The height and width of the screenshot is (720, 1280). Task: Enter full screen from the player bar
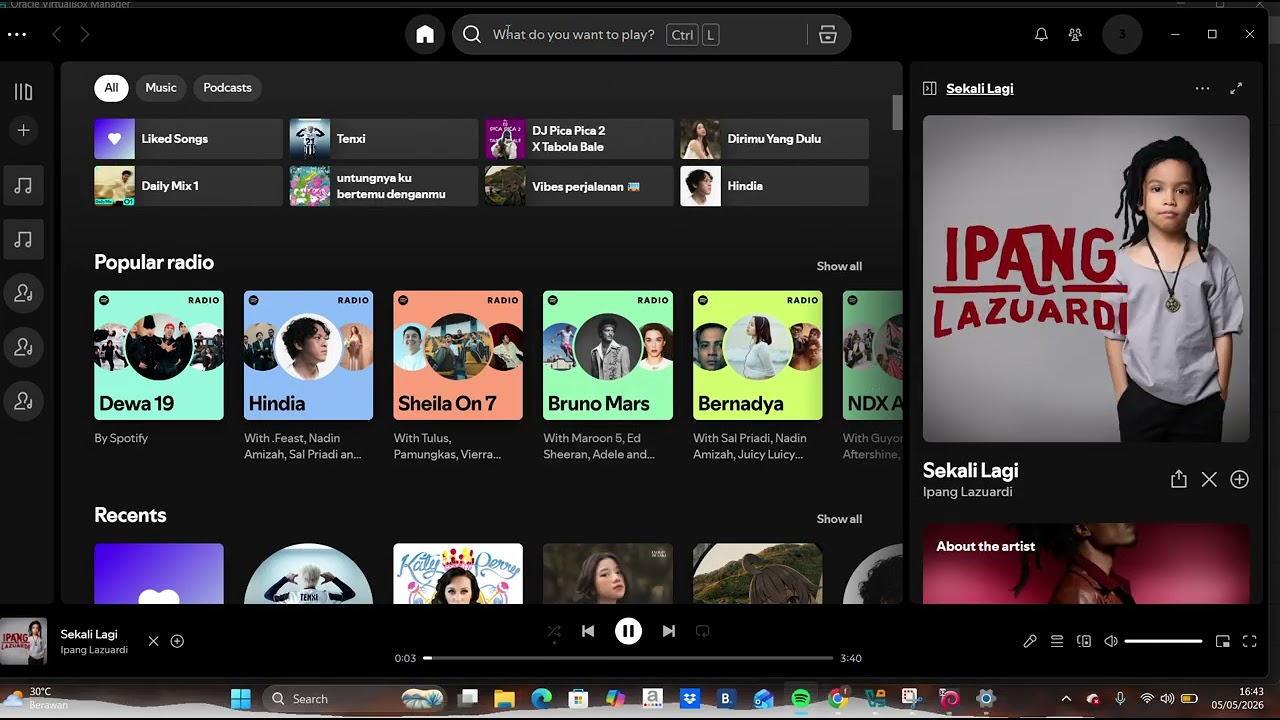tap(1249, 641)
